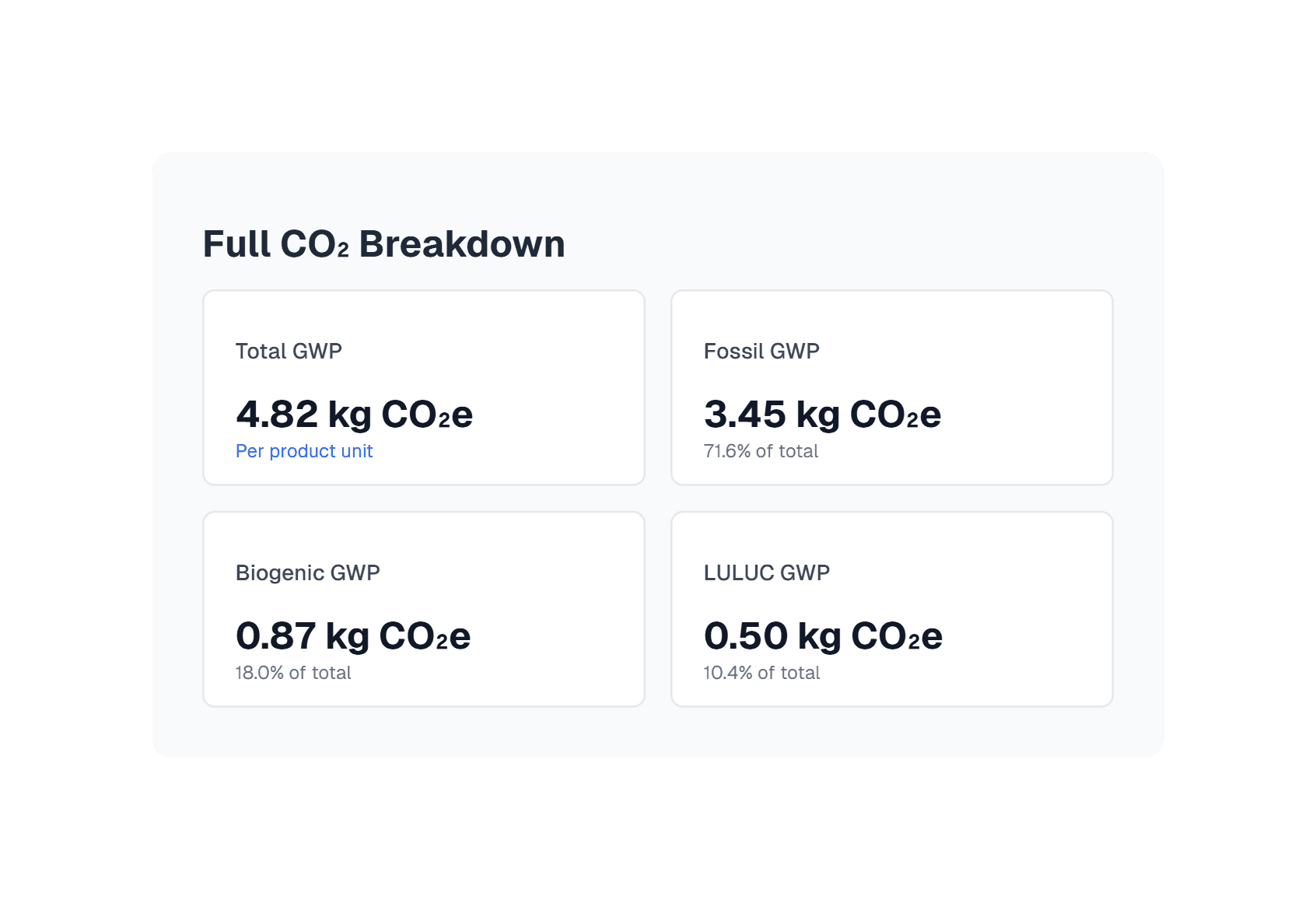
Task: Click the 18.0% of total text
Action: pos(293,673)
